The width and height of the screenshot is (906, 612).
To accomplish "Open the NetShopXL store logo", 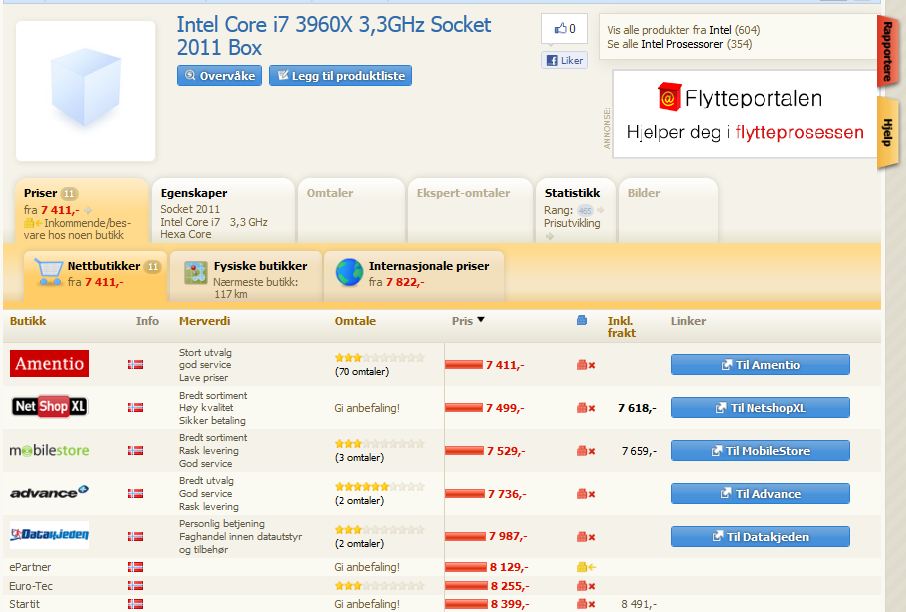I will 50,407.
